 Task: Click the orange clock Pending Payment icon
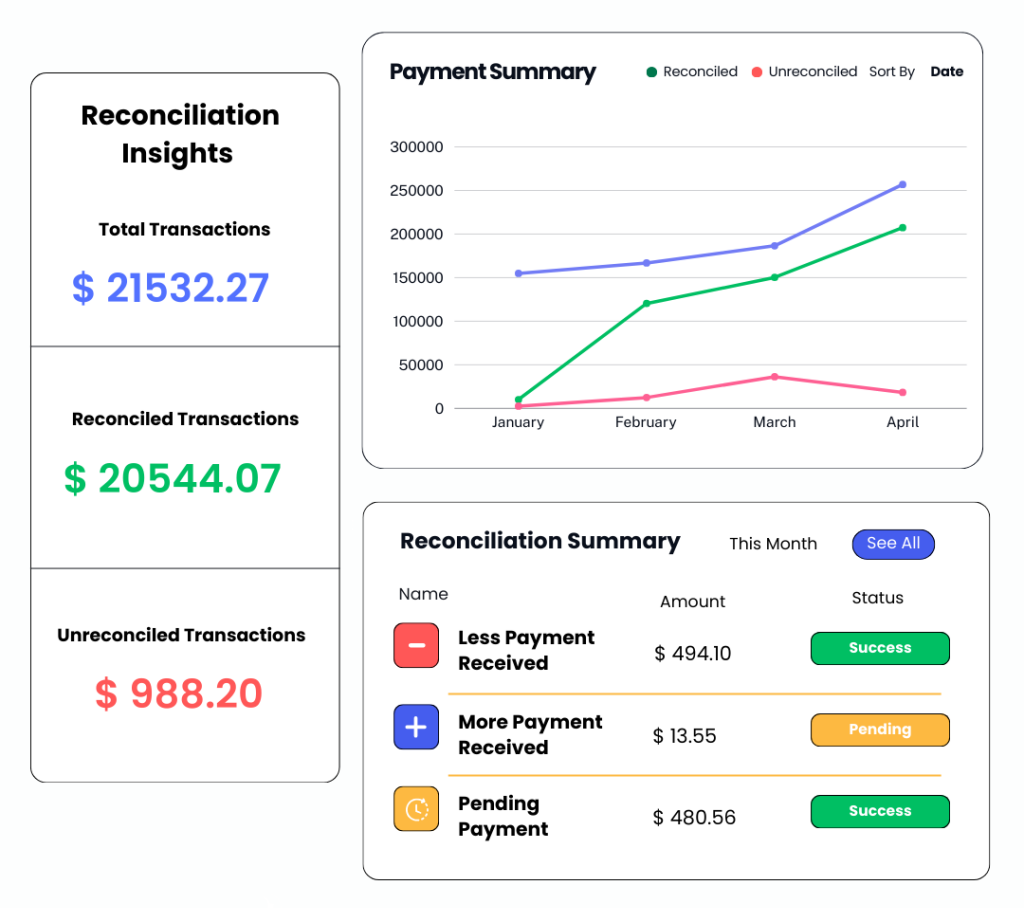click(x=416, y=809)
